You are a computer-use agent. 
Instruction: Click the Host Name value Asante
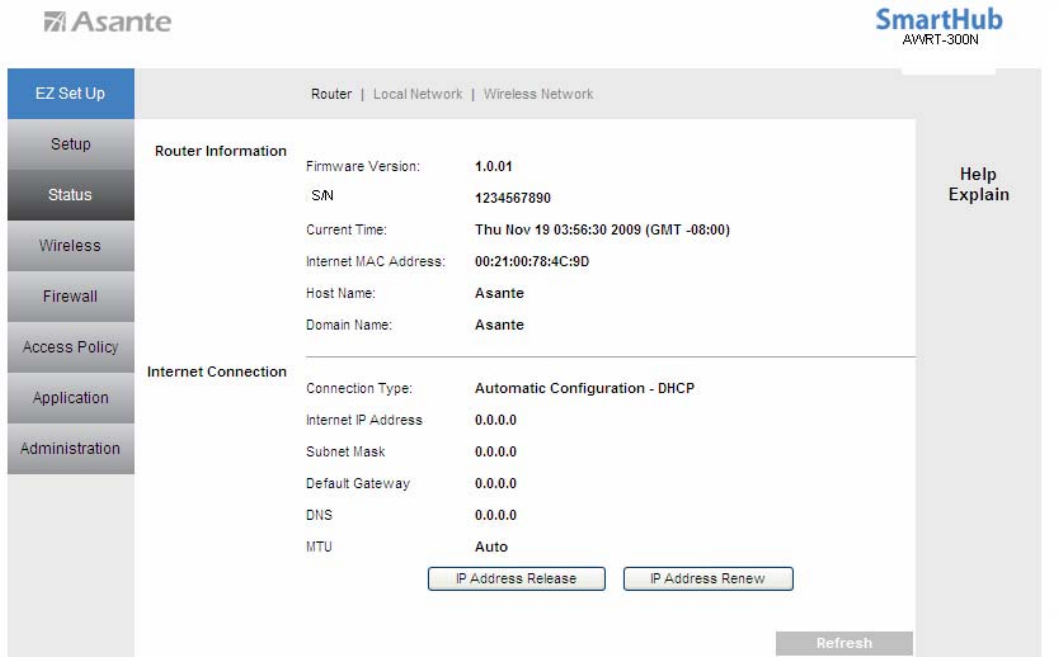pos(499,293)
